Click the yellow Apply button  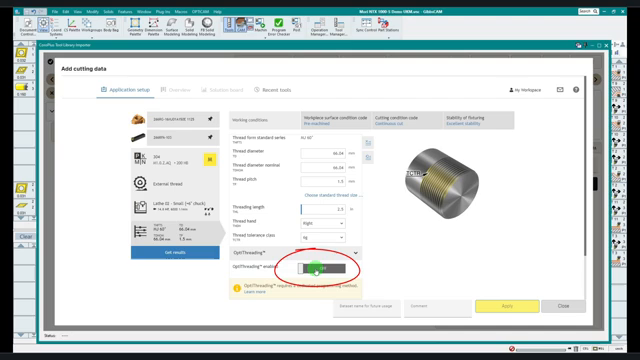507,306
